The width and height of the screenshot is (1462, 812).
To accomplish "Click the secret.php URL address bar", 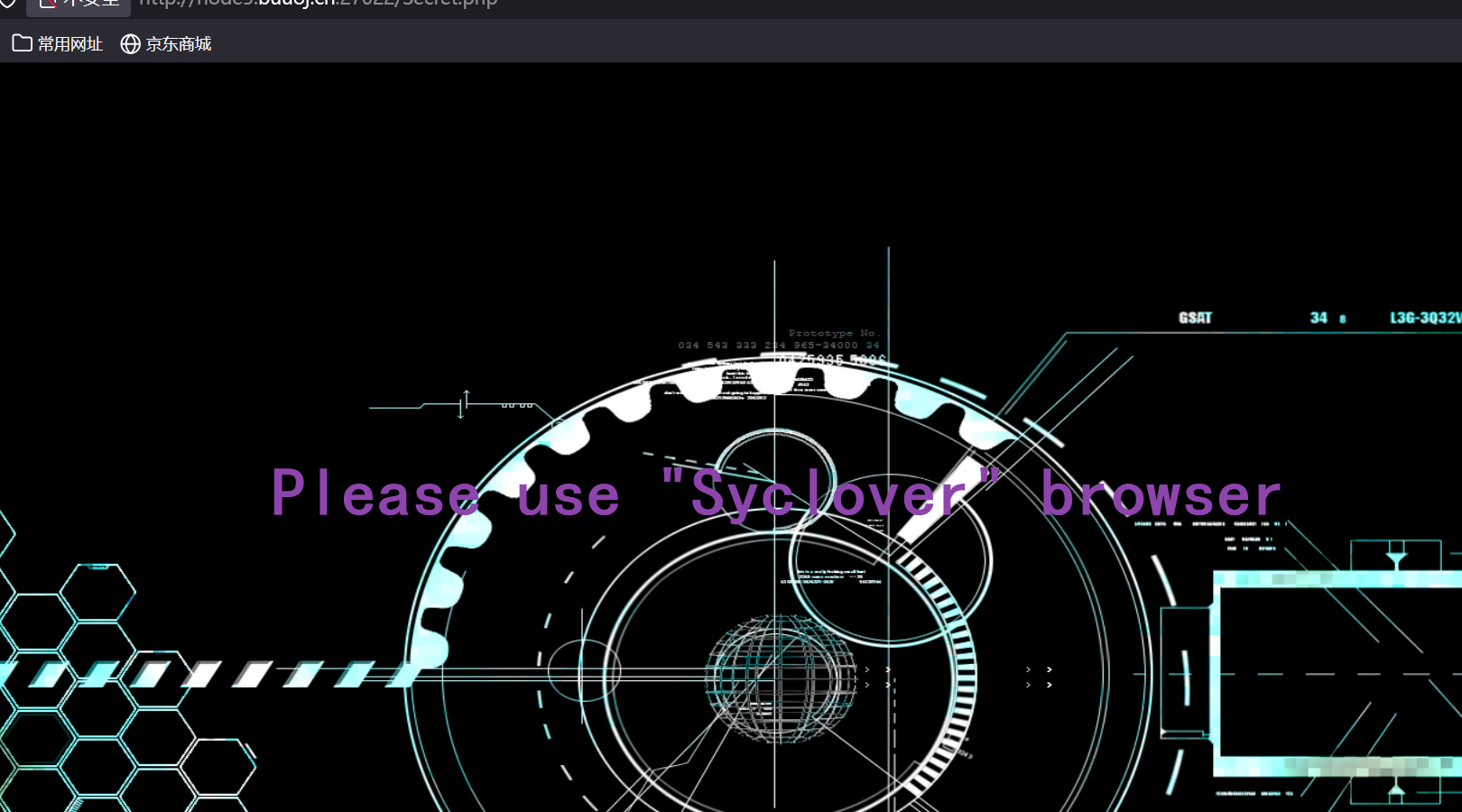I will (318, 4).
